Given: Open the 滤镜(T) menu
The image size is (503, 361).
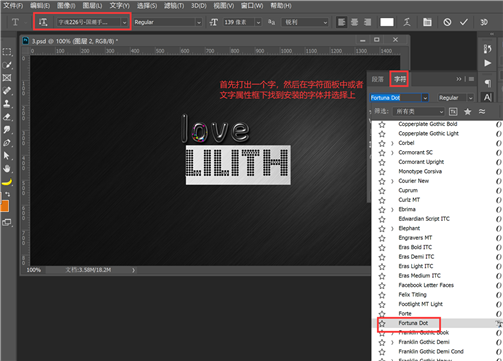Looking at the screenshot, I should (x=174, y=6).
